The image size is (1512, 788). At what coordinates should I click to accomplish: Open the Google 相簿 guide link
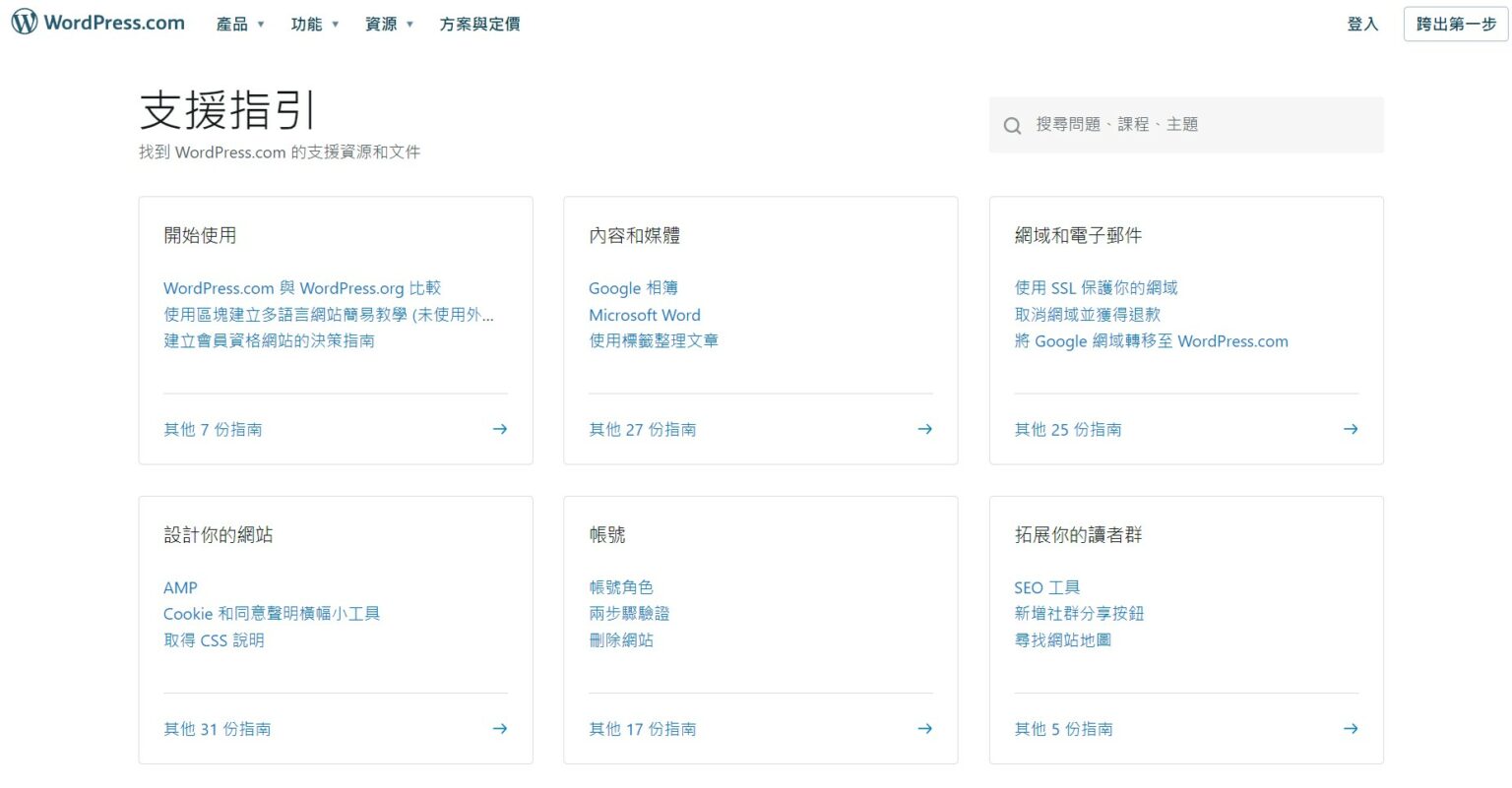(633, 288)
